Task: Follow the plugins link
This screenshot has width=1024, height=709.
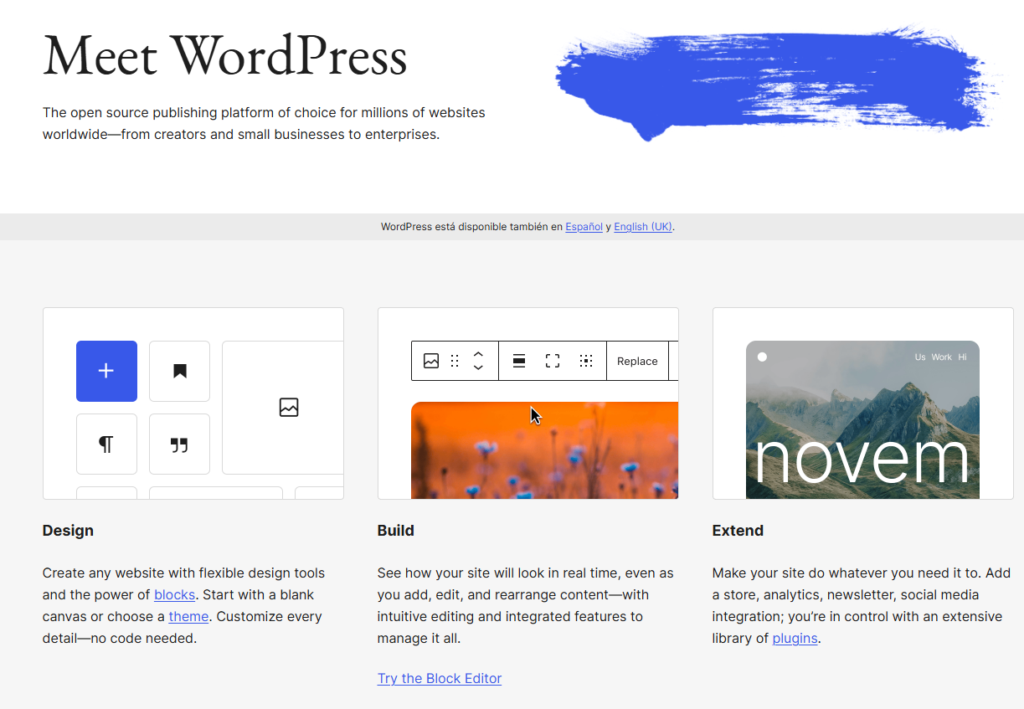Action: pyautogui.click(x=795, y=638)
